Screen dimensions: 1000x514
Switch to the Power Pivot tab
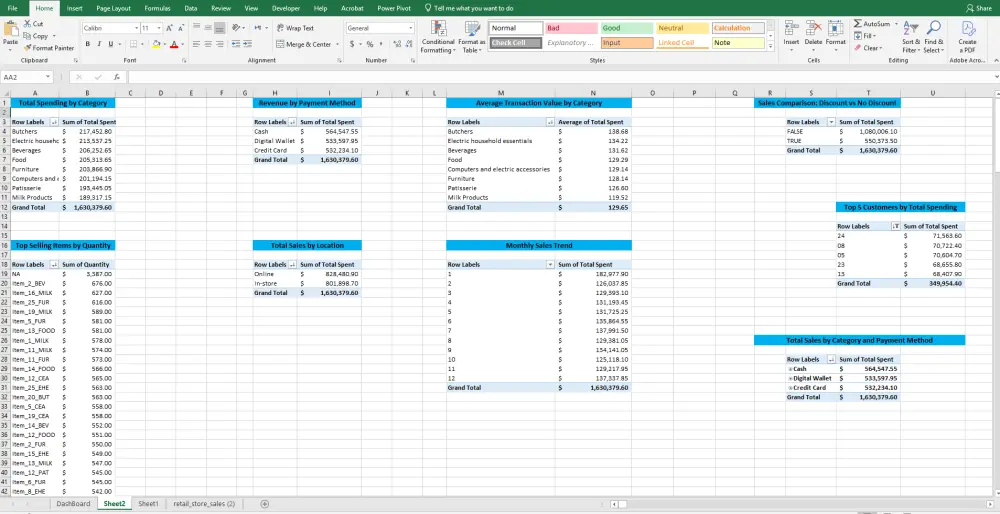(x=393, y=8)
